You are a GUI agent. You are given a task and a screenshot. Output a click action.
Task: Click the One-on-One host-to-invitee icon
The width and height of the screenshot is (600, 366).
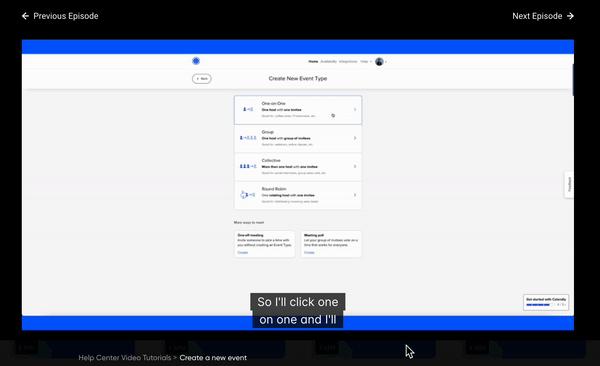tap(248, 109)
